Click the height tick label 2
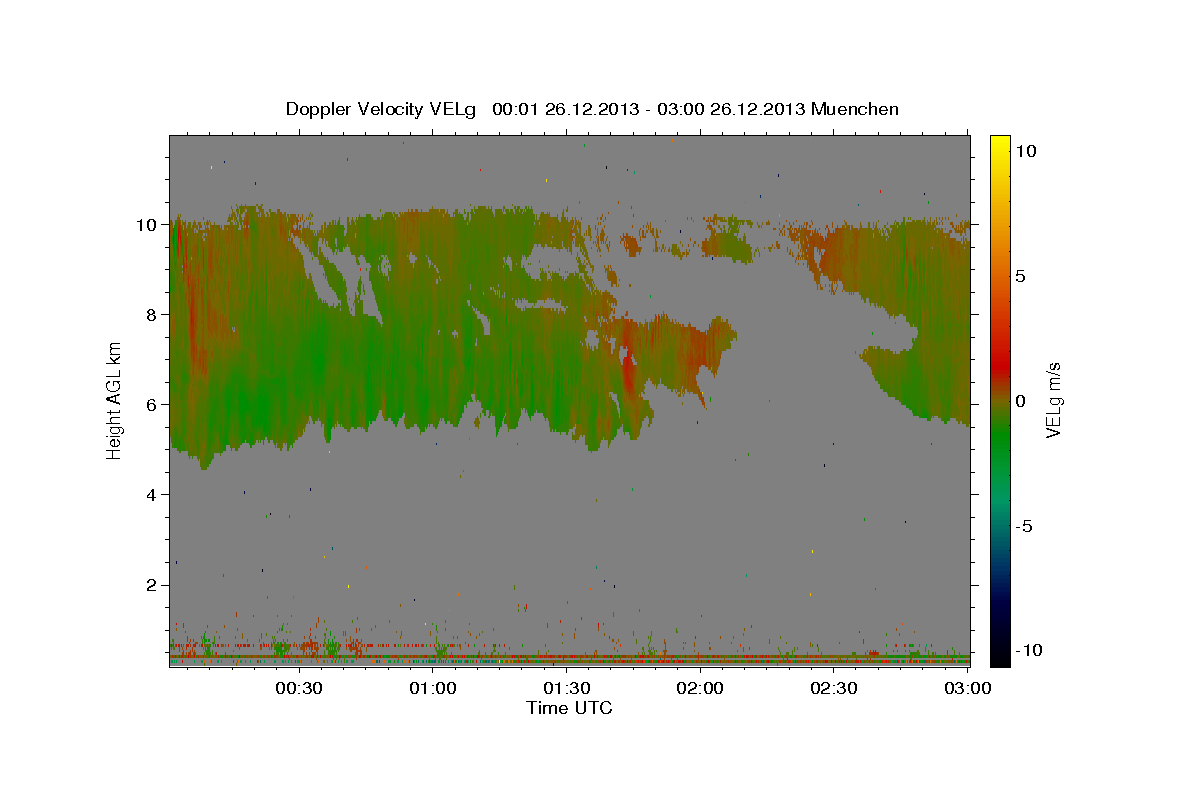This screenshot has width=1200, height=800. click(x=152, y=585)
